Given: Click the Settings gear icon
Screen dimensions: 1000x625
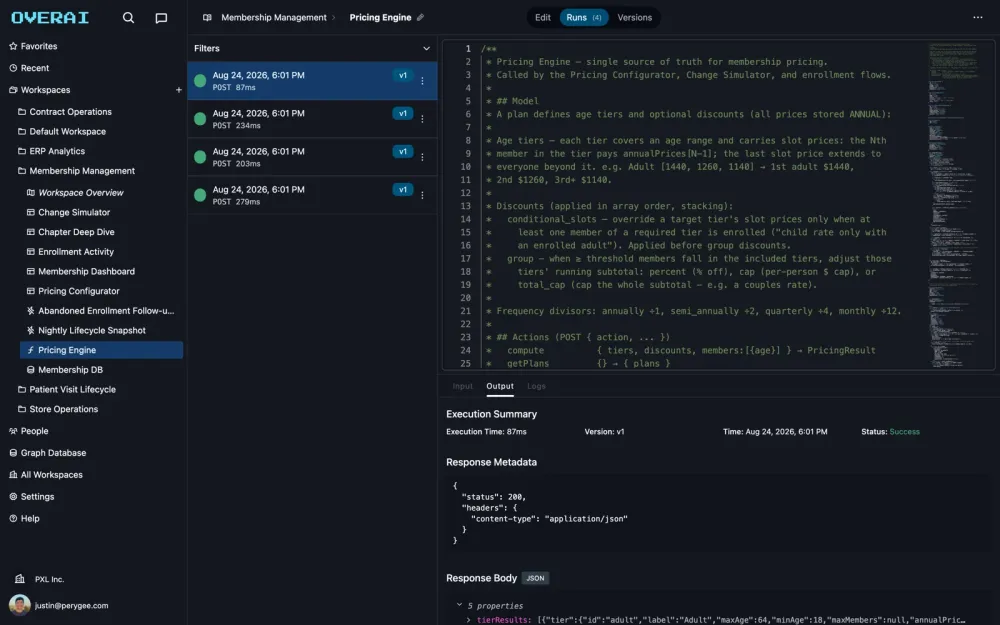Looking at the screenshot, I should tap(13, 496).
